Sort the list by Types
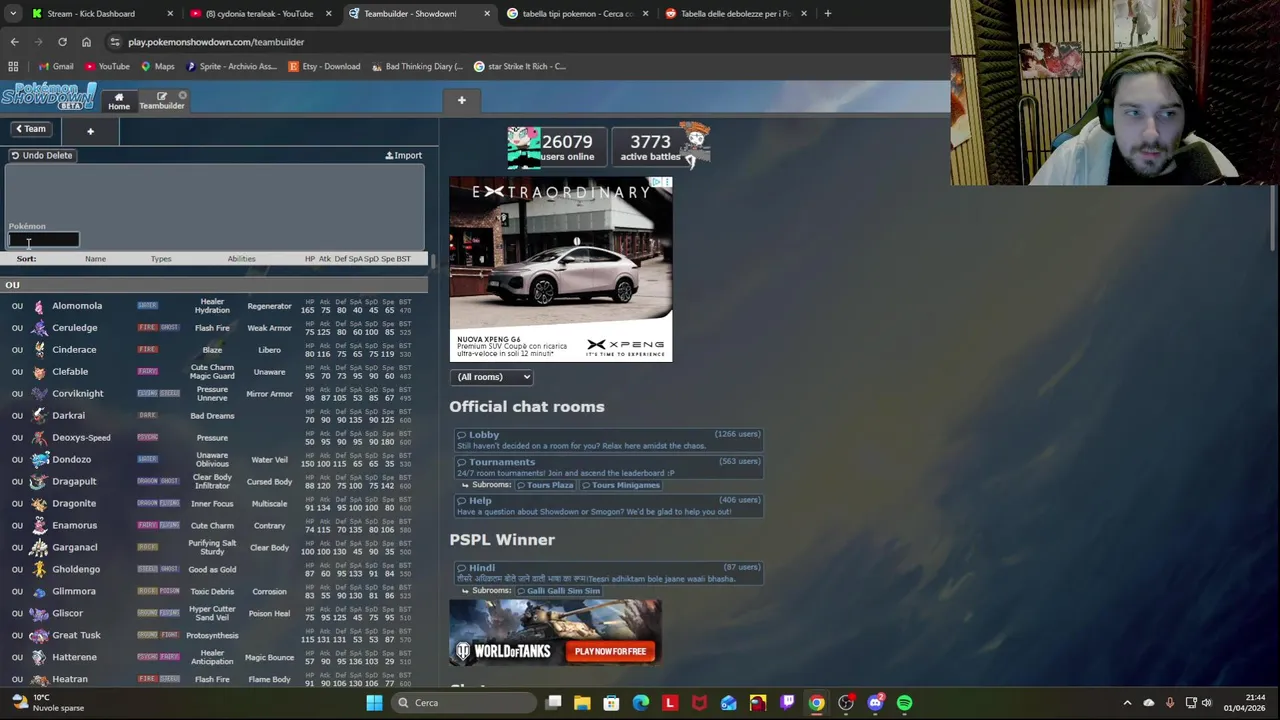 click(x=161, y=259)
